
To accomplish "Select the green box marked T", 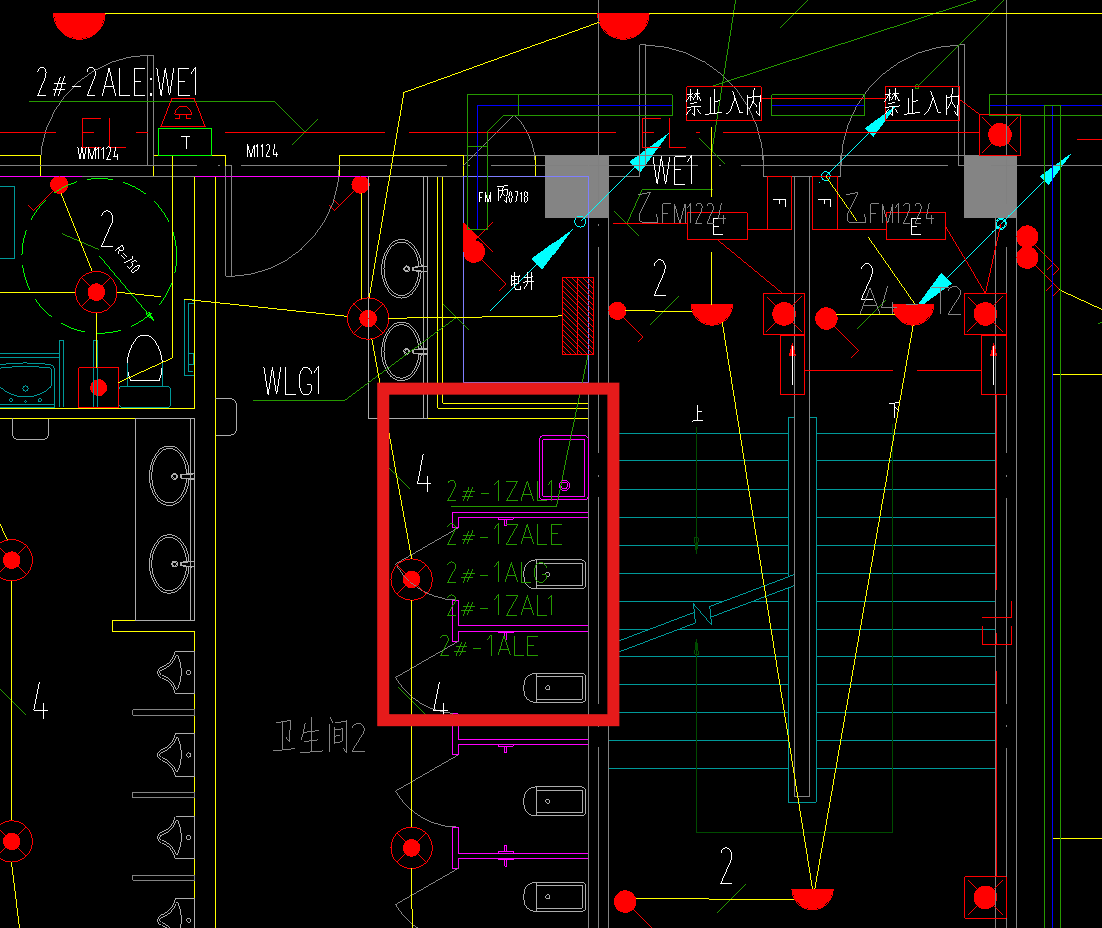I will [x=185, y=142].
